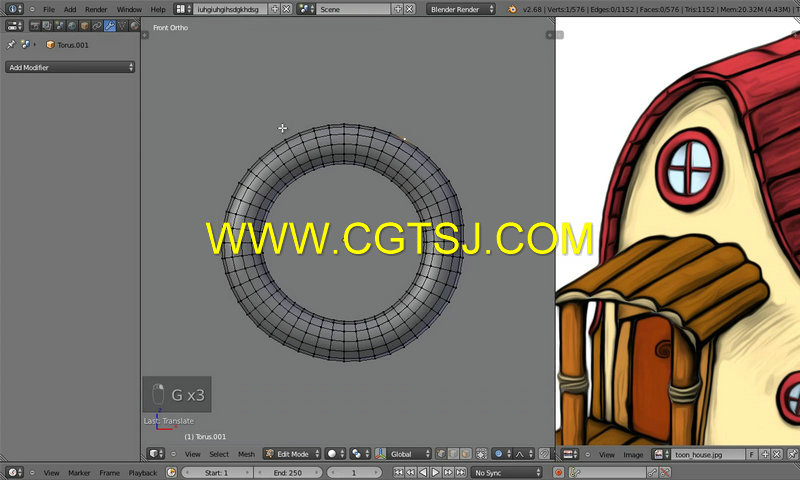Screen dimensions: 800x480
Task: Enable vertex select mode
Action: pos(441,453)
